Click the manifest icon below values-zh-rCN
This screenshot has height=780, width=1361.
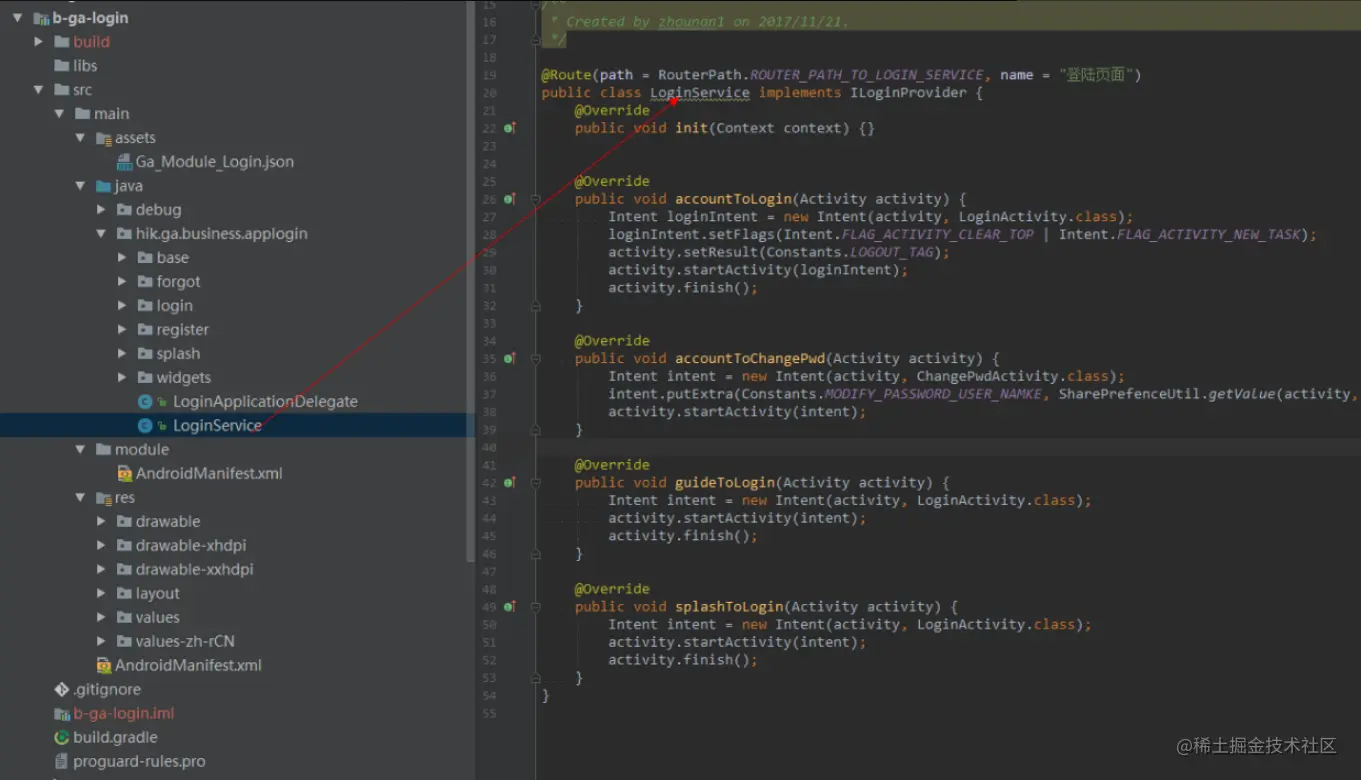click(x=104, y=666)
